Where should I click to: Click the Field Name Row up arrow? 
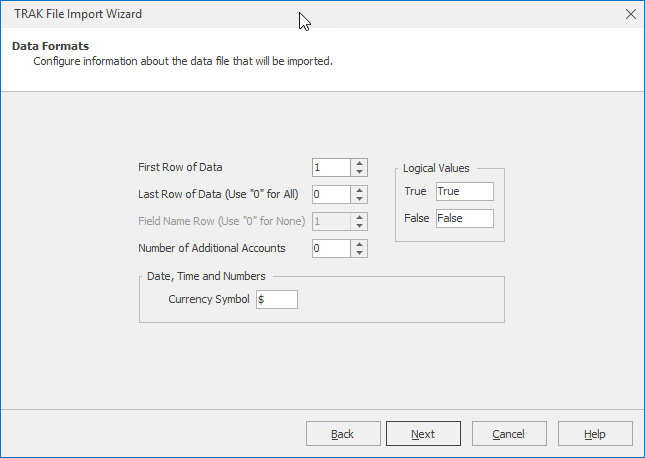[360, 217]
